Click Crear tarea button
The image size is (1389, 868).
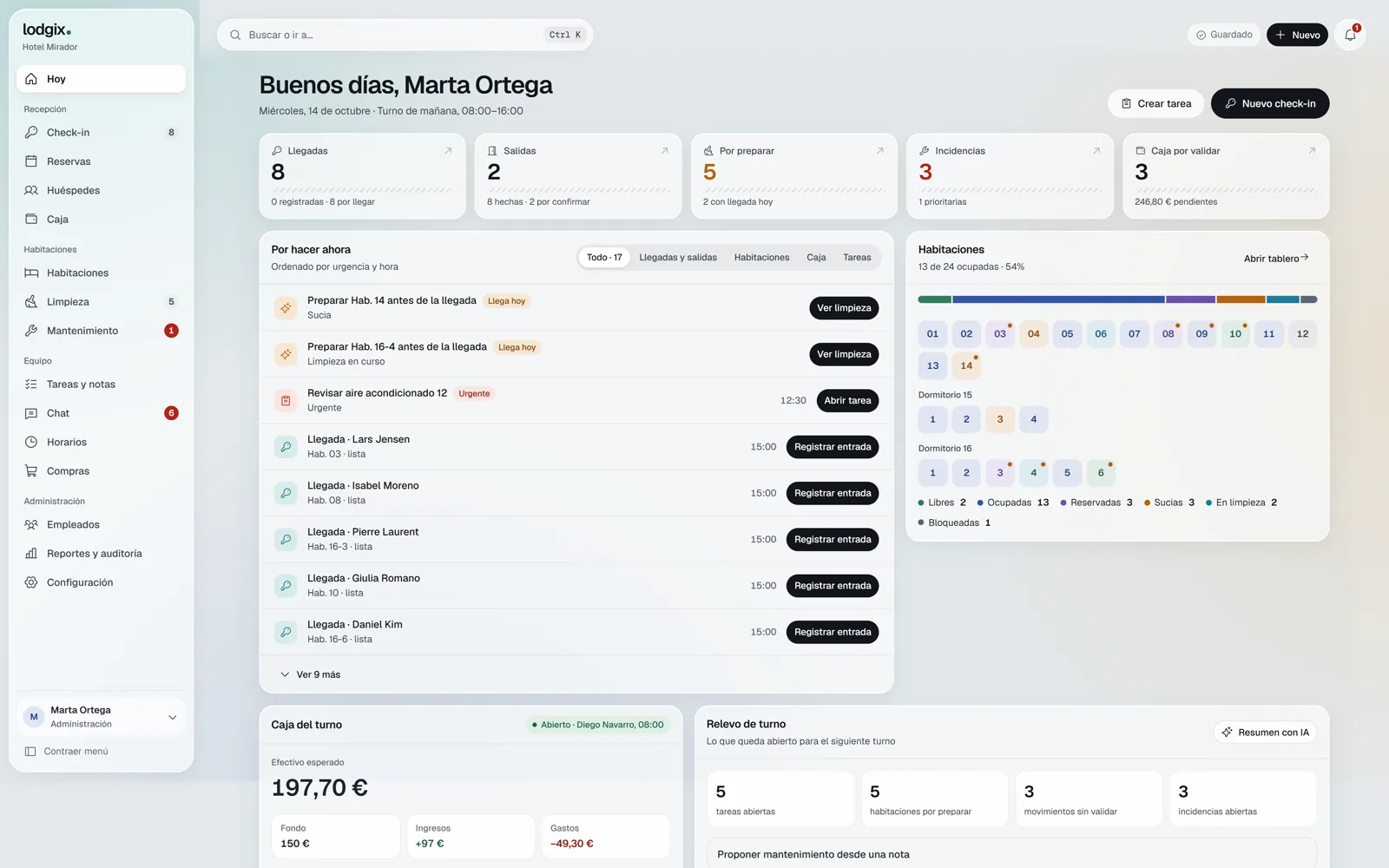pyautogui.click(x=1155, y=103)
